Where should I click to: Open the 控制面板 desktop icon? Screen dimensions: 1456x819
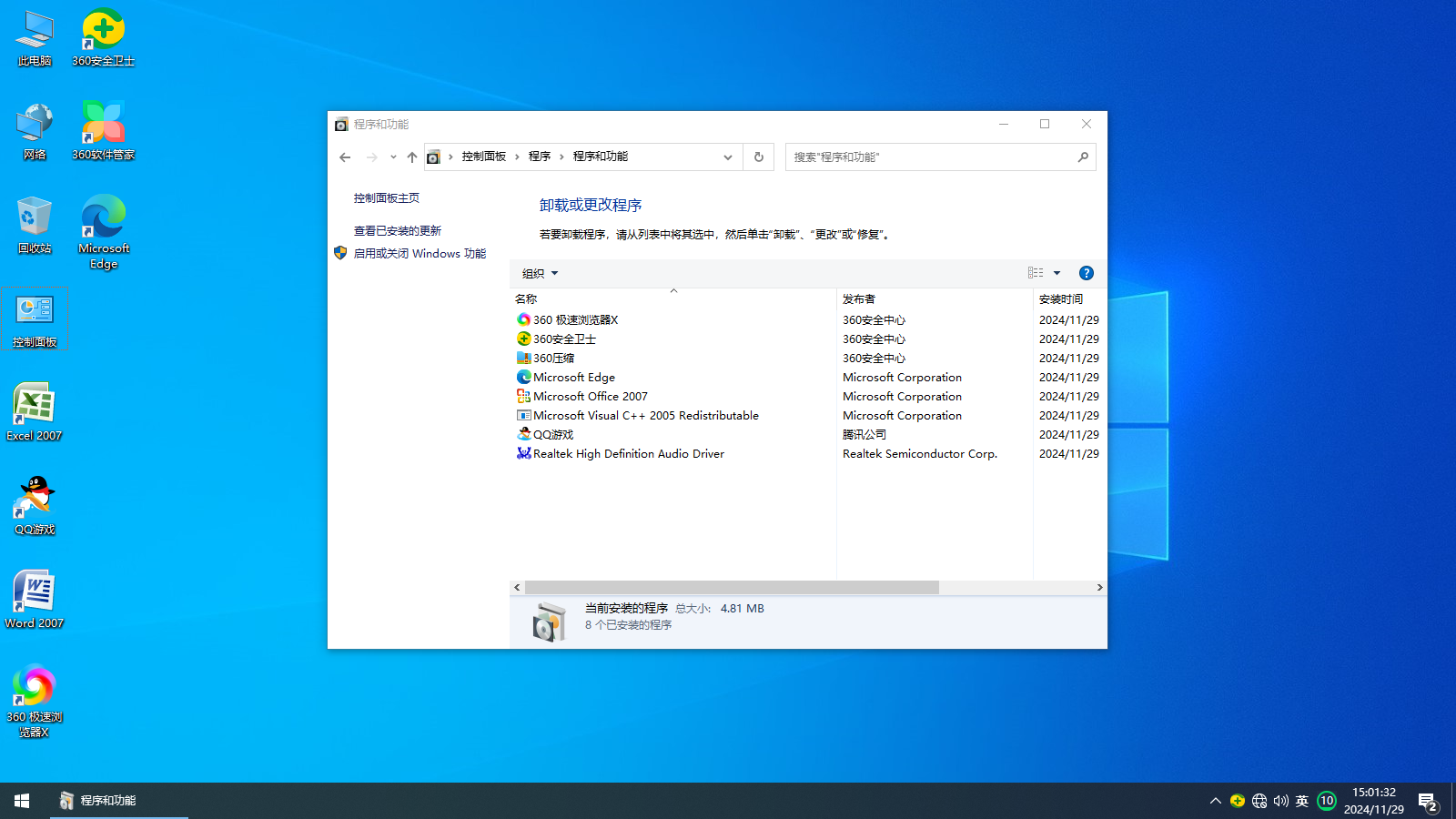click(x=35, y=320)
